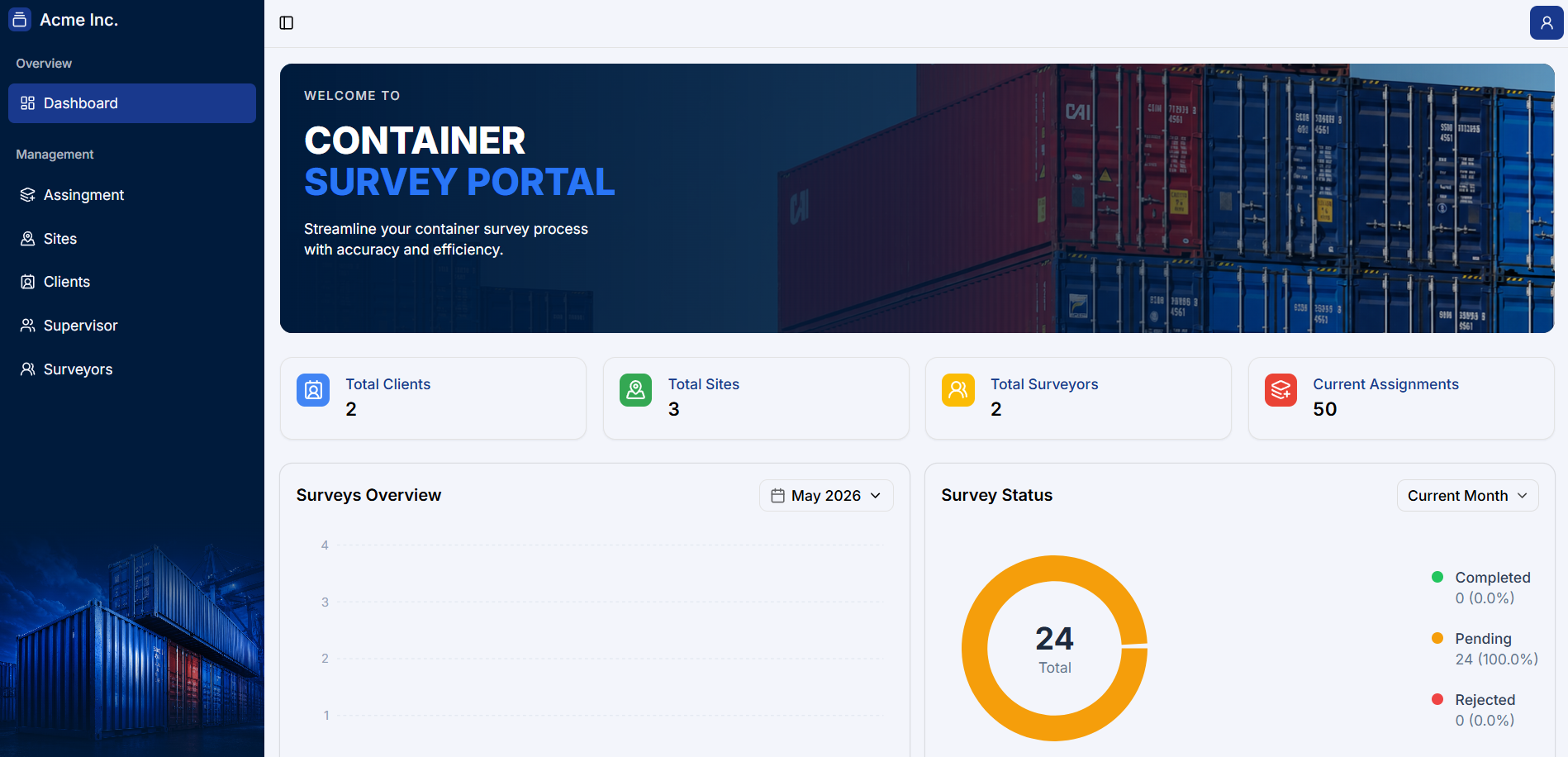Click the Supervisor people icon in sidebar
The height and width of the screenshot is (757, 1568).
click(27, 326)
